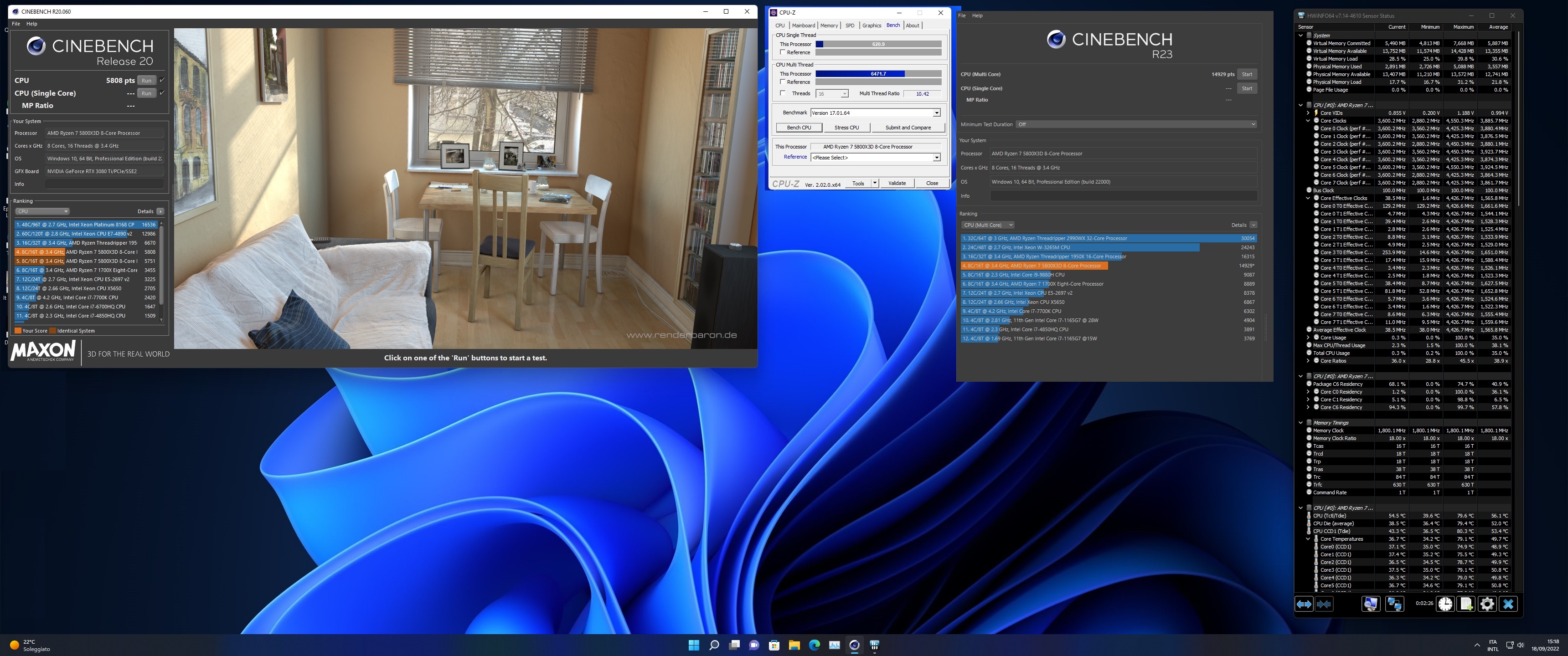Switch to CPU-Z Memory tab
Viewport: 1568px width, 656px height.
pos(828,26)
